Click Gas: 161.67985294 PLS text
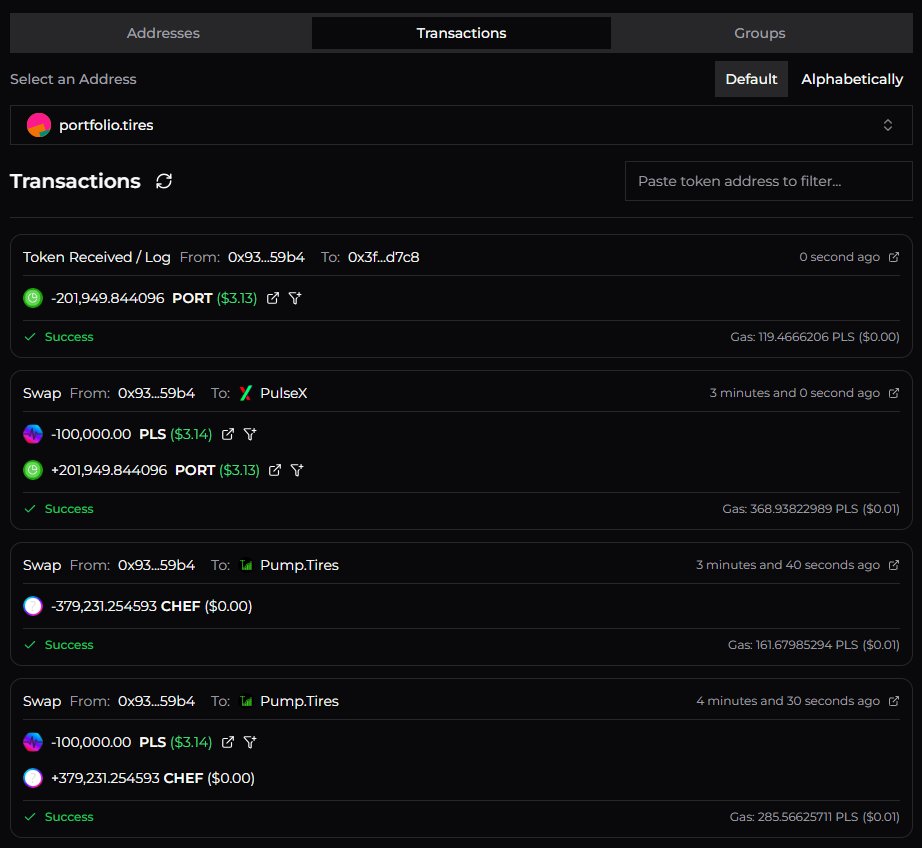This screenshot has width=922, height=848. coord(814,645)
